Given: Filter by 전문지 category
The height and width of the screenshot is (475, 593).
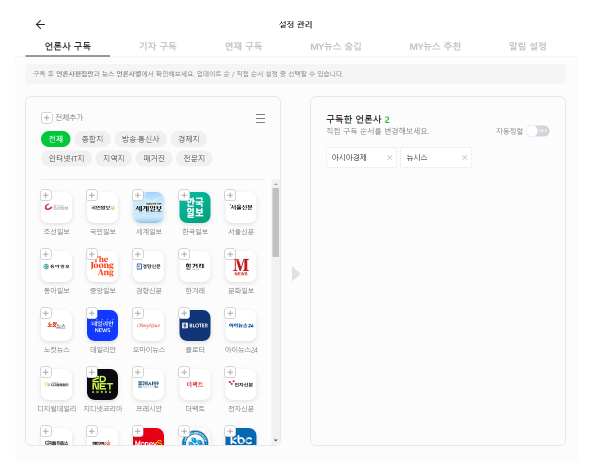Looking at the screenshot, I should [194, 158].
